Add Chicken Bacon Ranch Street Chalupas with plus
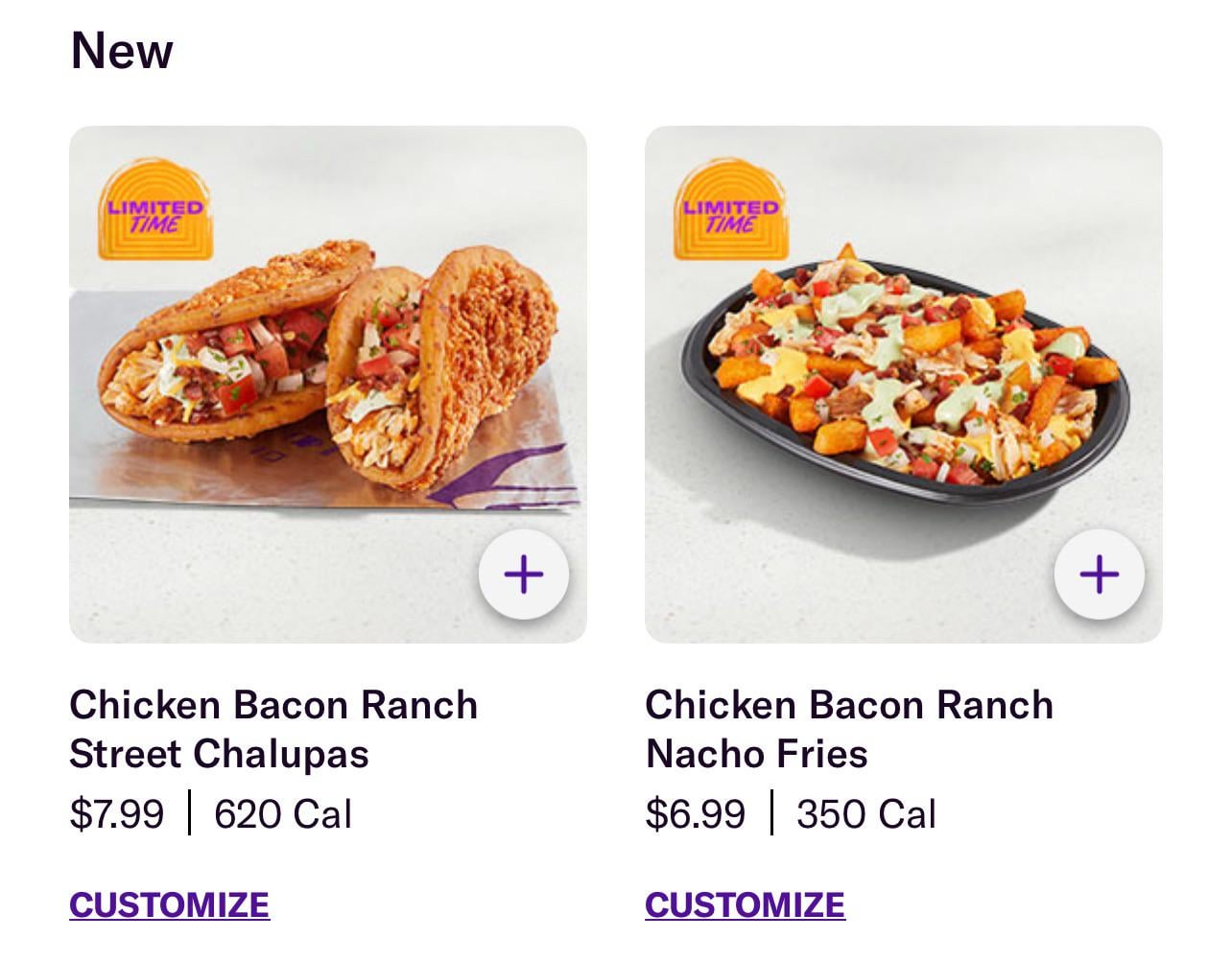 coord(523,575)
